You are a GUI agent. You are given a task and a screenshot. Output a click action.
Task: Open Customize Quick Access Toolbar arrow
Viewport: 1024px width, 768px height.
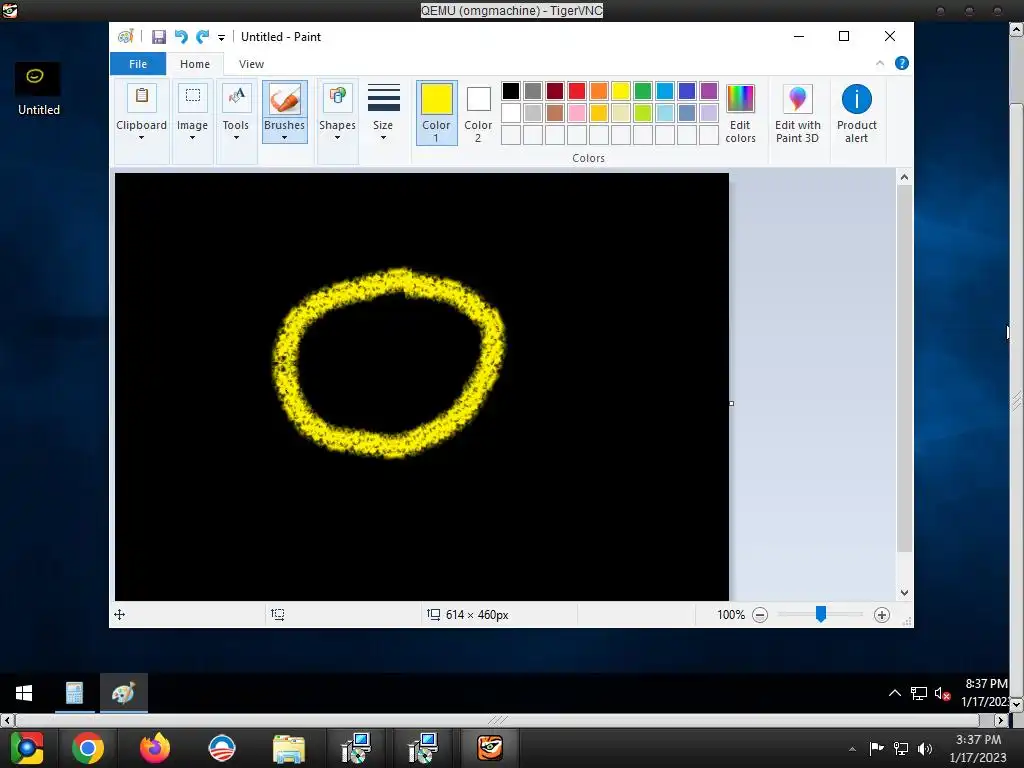click(x=221, y=38)
